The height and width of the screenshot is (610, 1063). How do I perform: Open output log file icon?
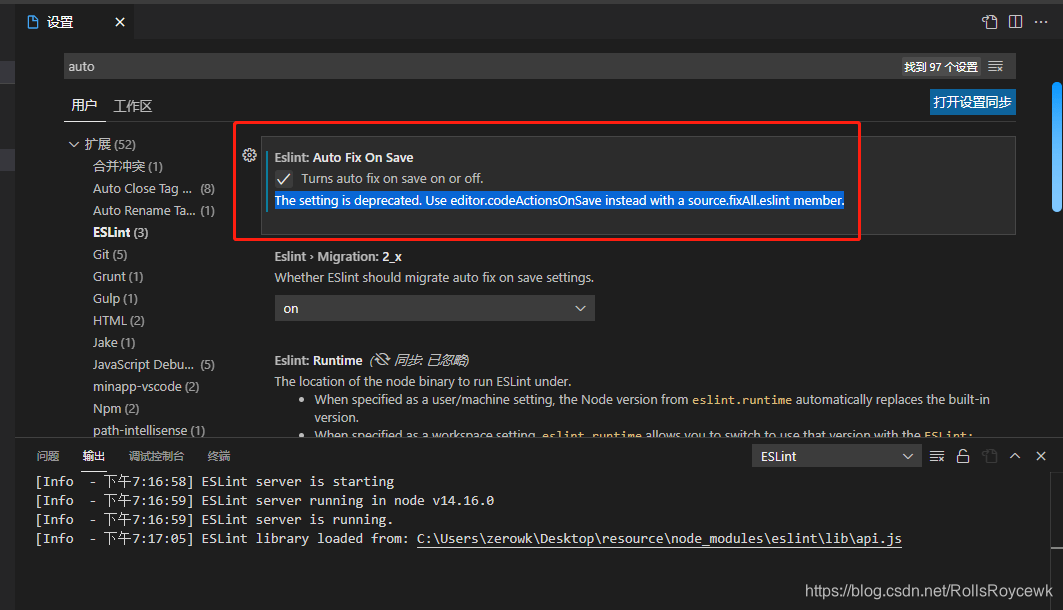click(x=990, y=456)
